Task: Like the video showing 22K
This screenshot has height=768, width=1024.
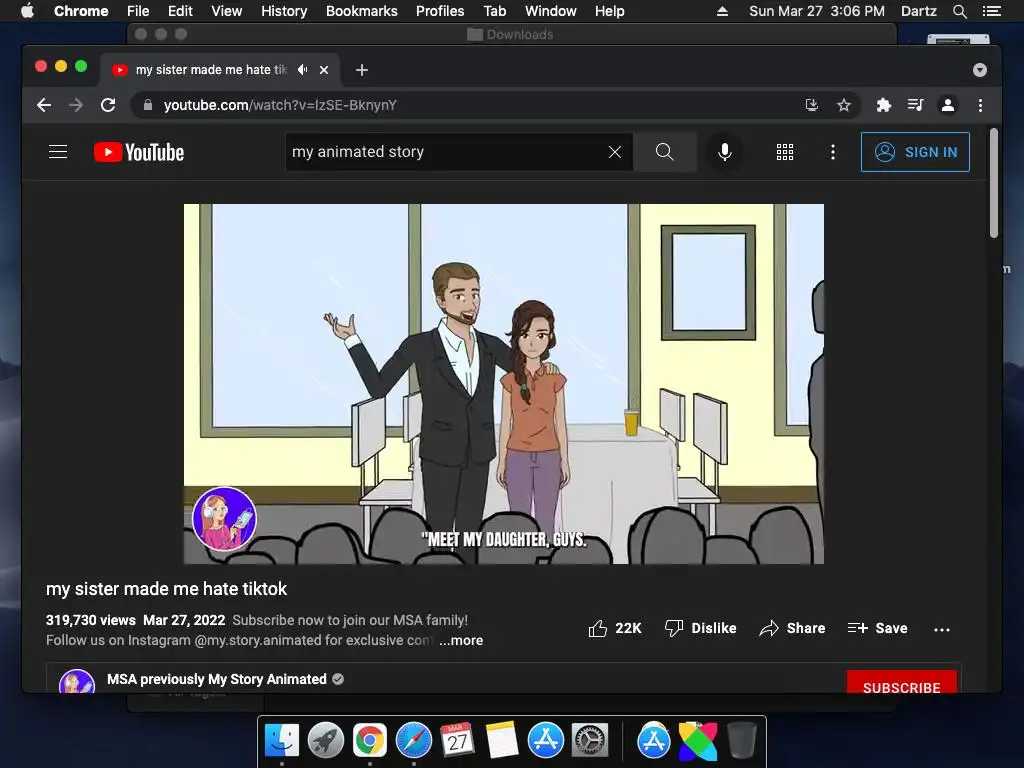Action: (615, 628)
